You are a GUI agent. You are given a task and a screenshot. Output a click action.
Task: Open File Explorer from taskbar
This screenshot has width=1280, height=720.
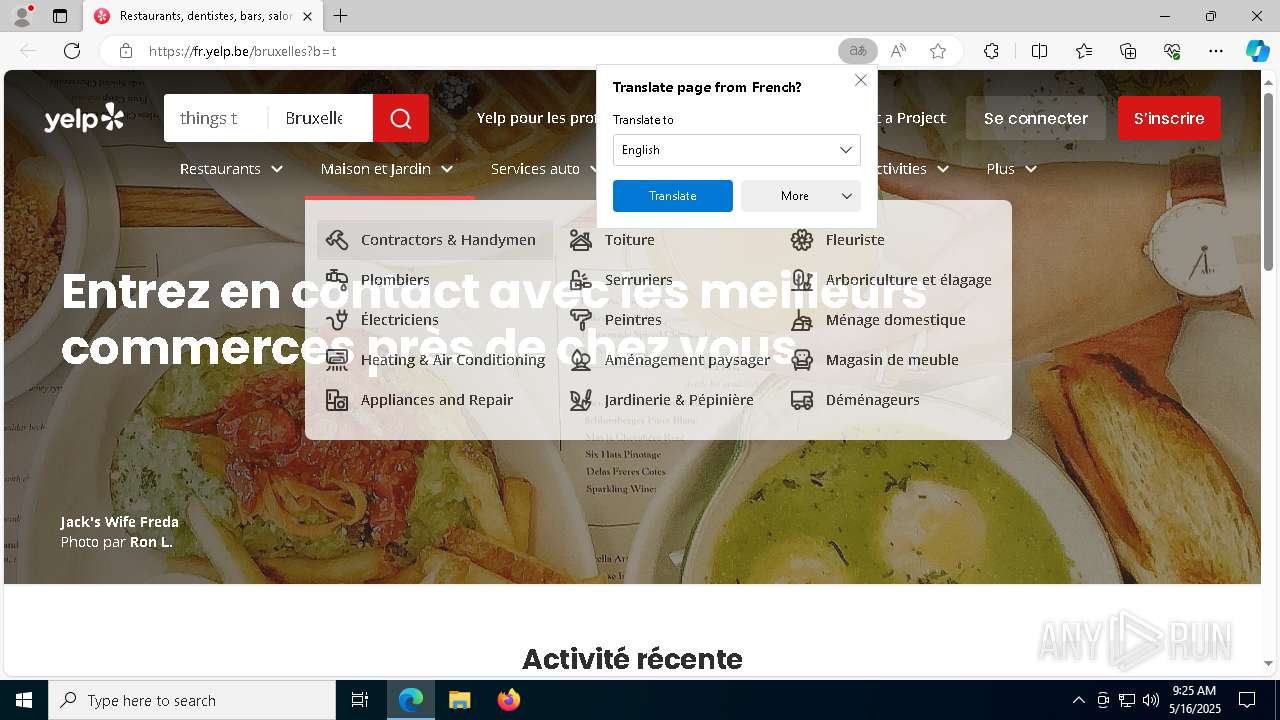click(459, 700)
